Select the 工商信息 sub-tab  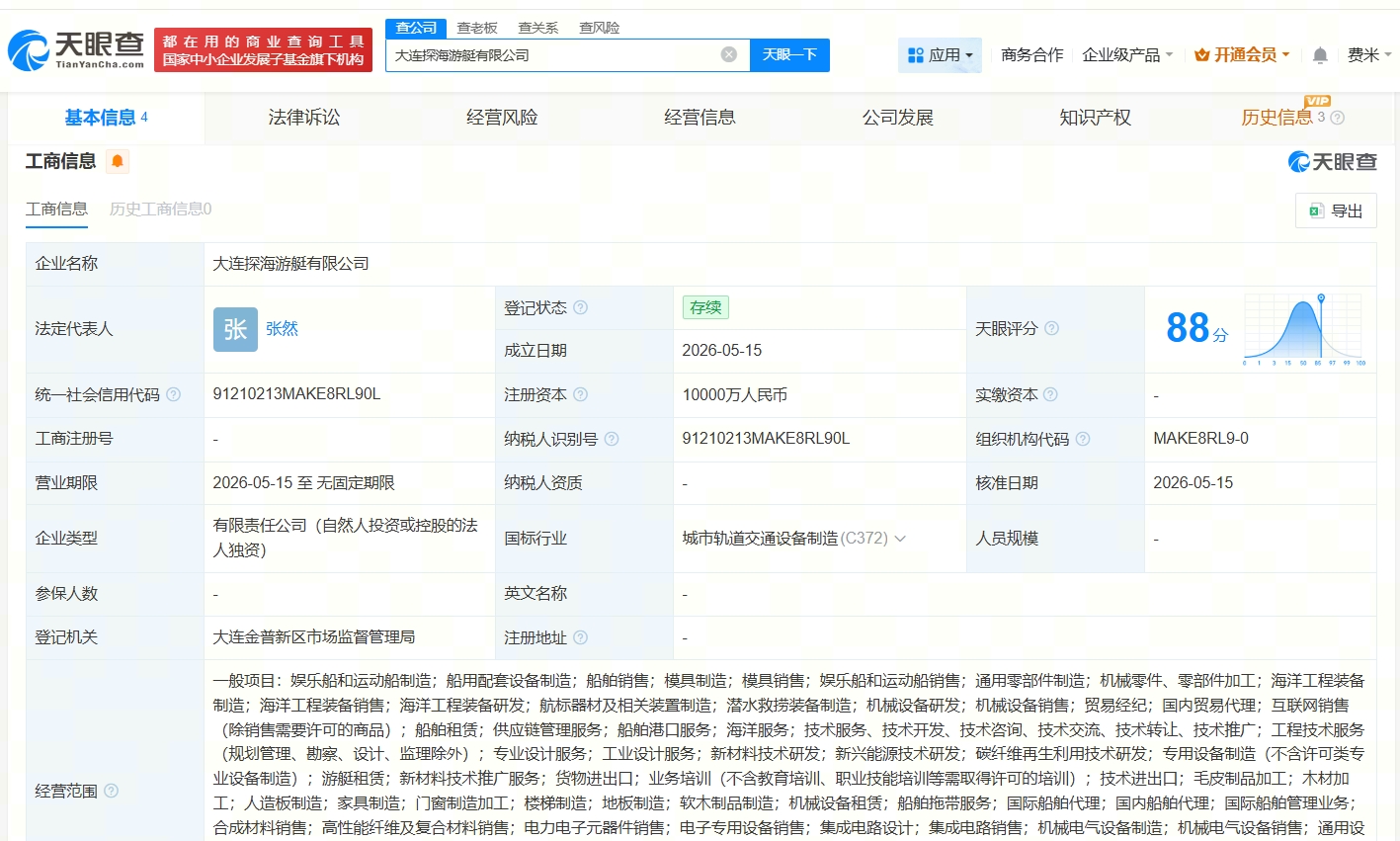point(56,209)
